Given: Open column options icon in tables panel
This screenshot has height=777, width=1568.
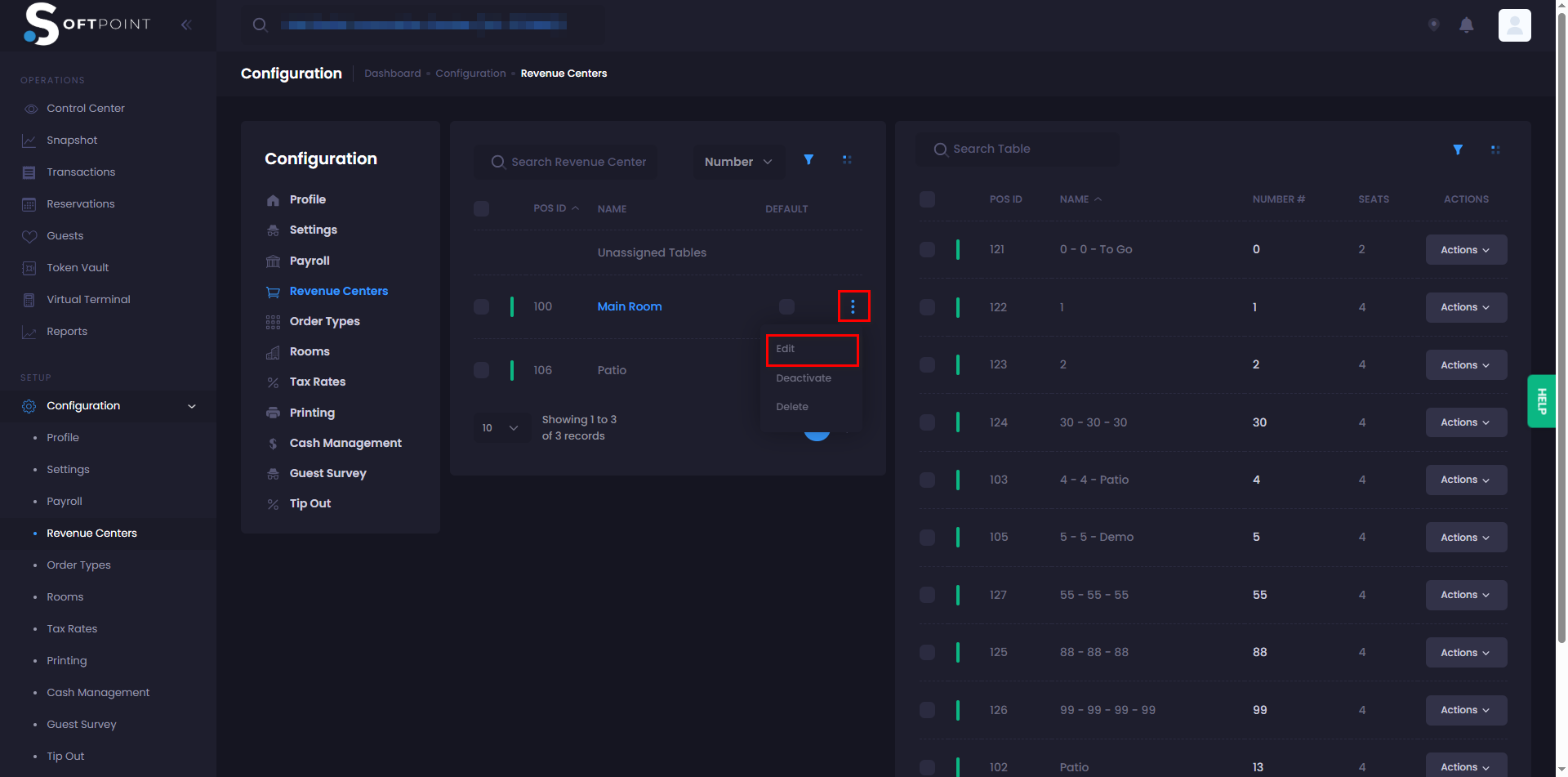Looking at the screenshot, I should coord(1495,150).
